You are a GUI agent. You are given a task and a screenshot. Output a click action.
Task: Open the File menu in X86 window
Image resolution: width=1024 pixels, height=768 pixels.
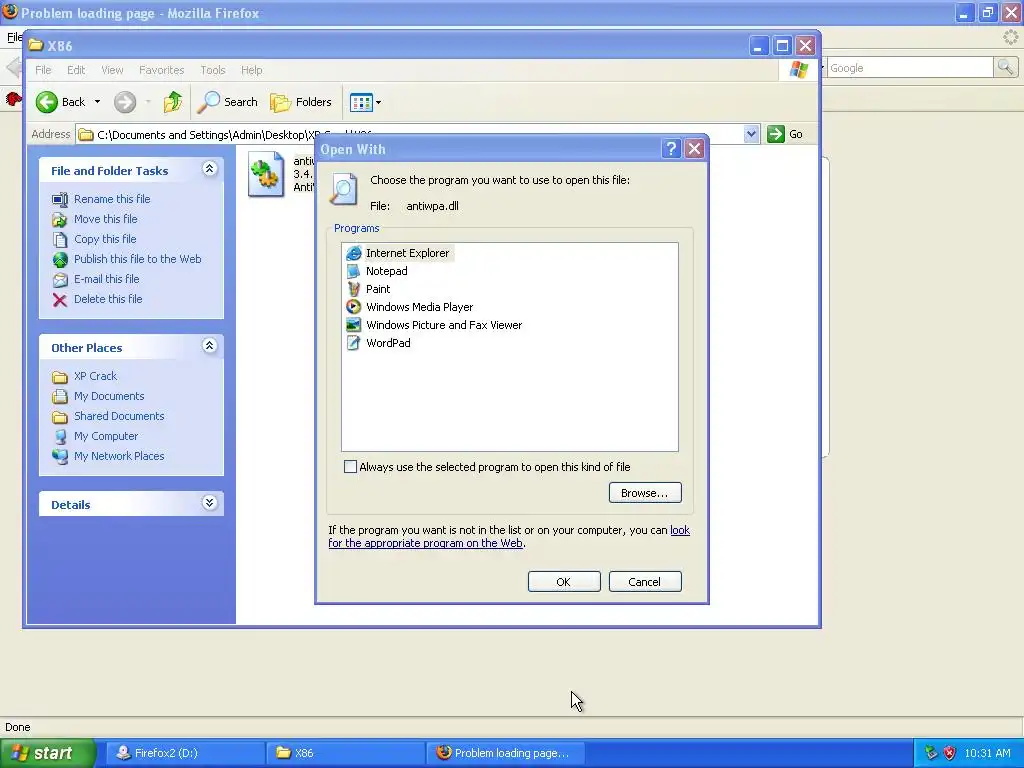point(43,70)
